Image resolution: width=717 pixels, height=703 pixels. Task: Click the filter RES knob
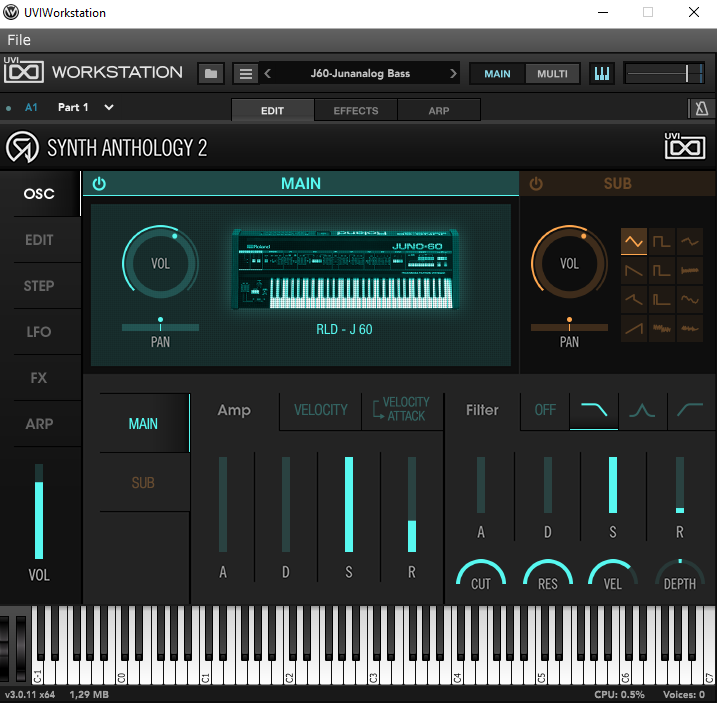(x=548, y=576)
